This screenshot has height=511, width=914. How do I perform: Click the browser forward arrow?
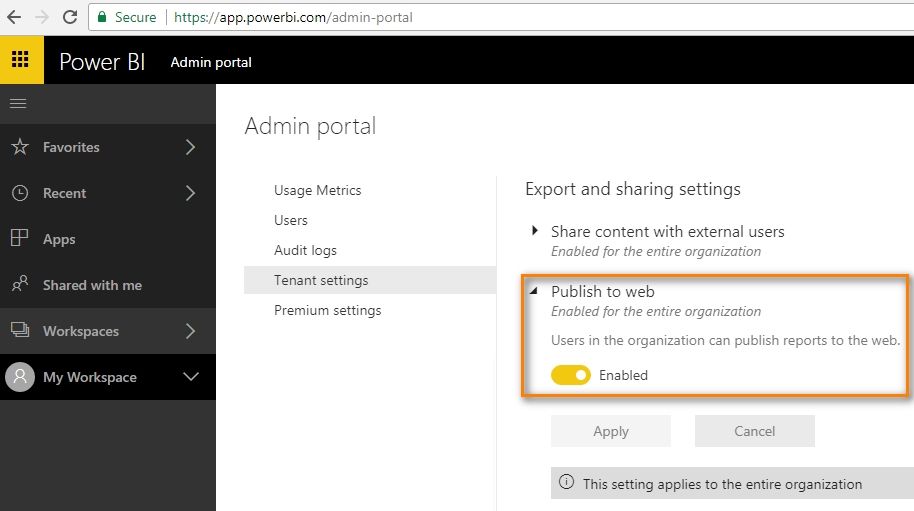[42, 17]
